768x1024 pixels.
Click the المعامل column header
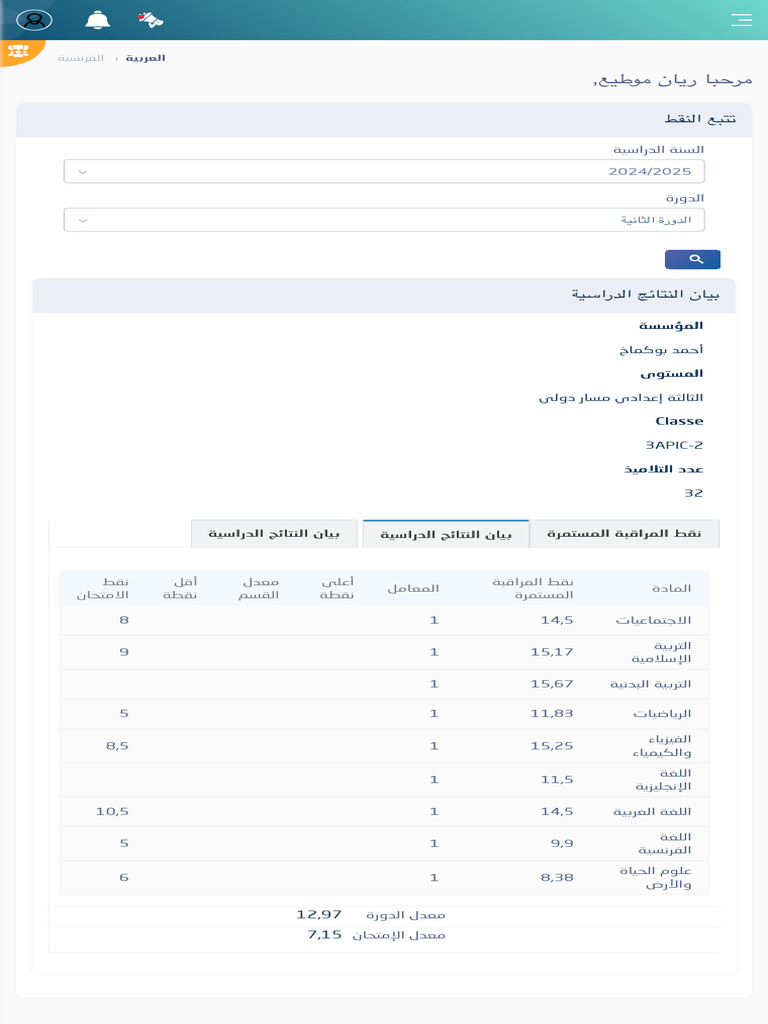point(413,588)
